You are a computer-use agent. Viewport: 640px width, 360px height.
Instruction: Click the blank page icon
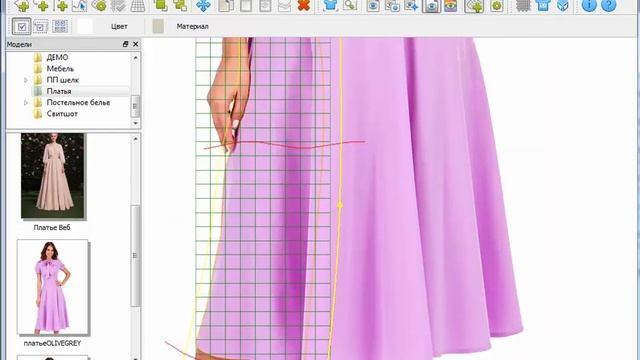(x=246, y=5)
